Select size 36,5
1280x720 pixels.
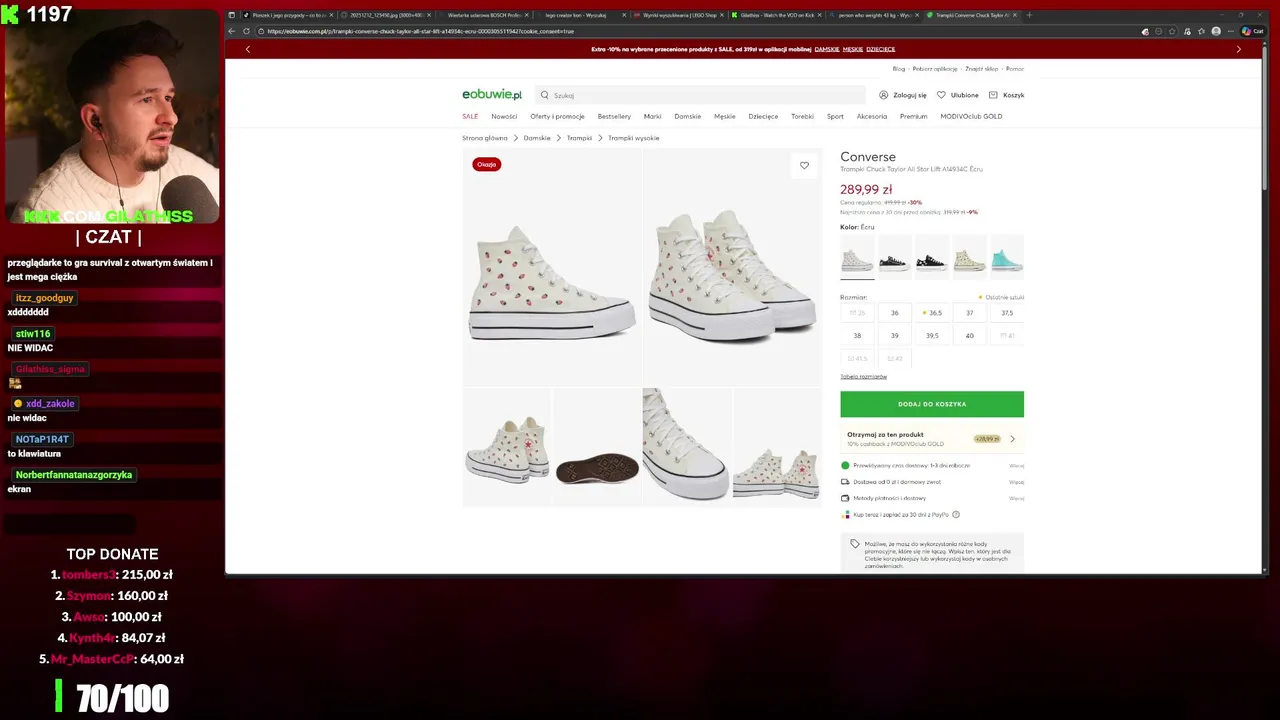[x=932, y=313]
